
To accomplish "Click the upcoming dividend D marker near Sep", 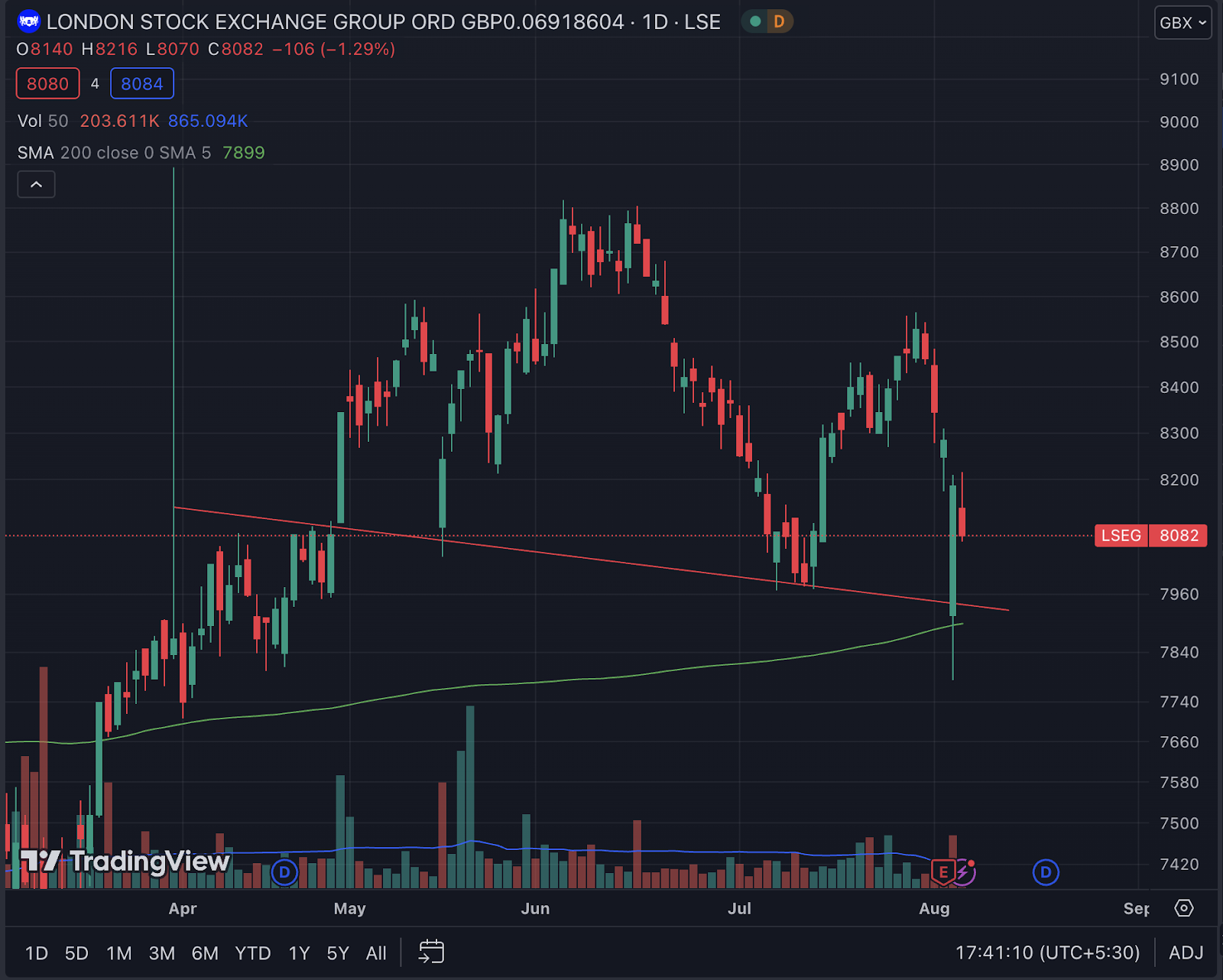I will point(1046,871).
